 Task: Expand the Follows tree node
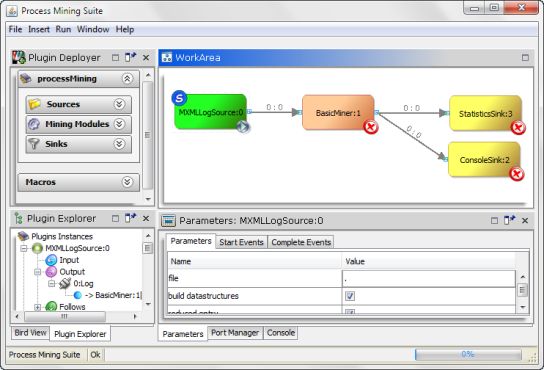37,307
